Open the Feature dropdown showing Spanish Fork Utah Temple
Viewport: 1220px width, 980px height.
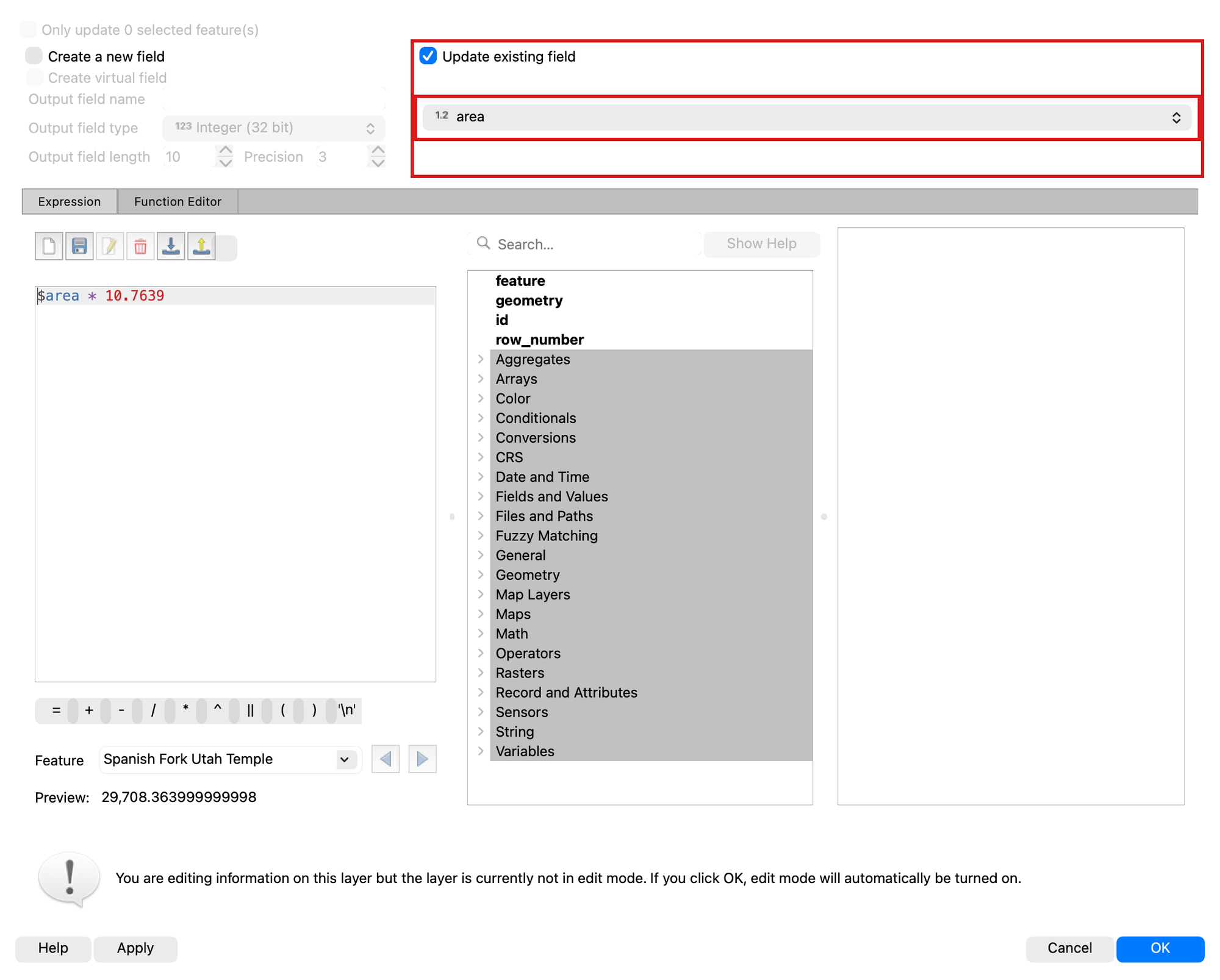231,759
